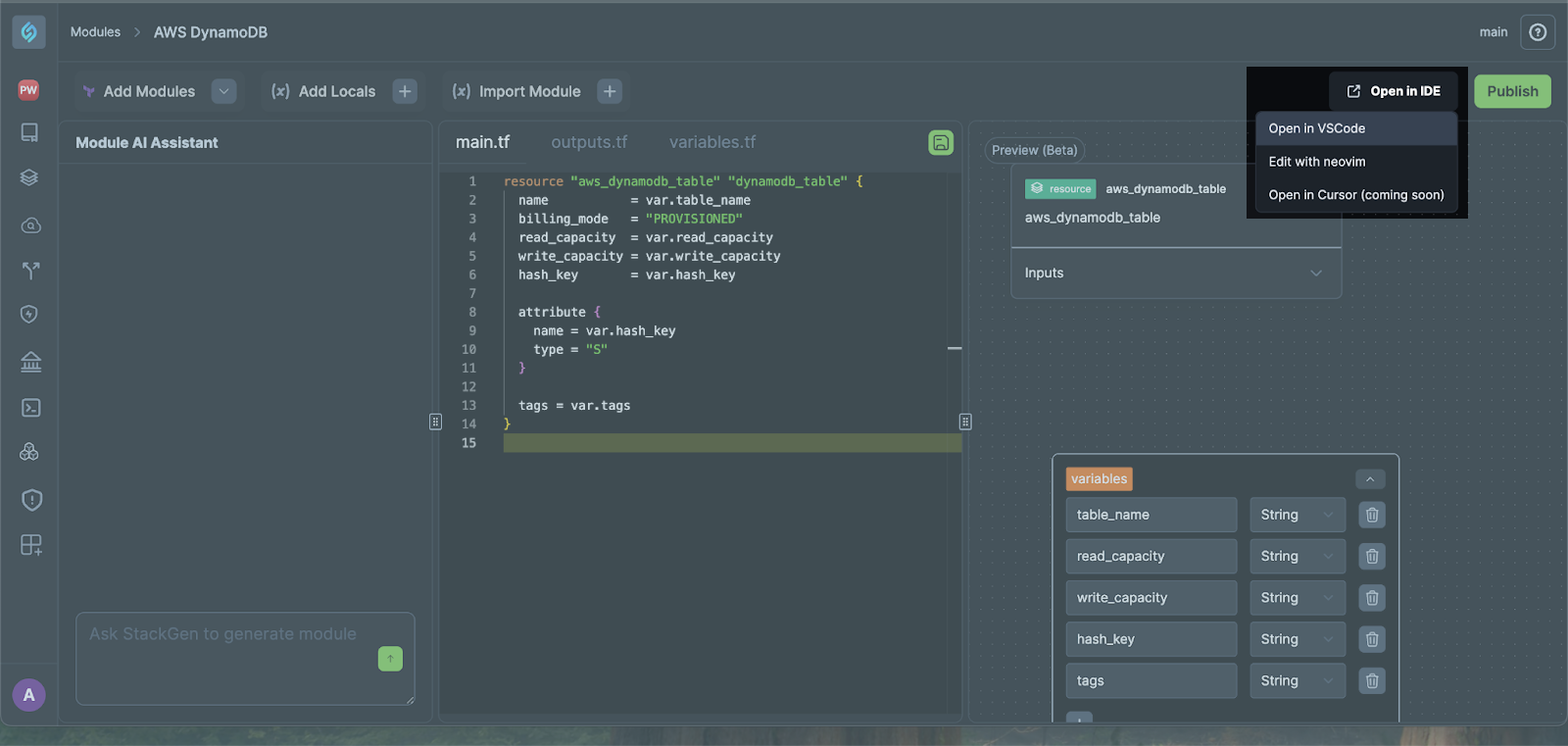Click the read_capacity variable name field
Image resolution: width=1568 pixels, height=746 pixels.
[x=1151, y=556]
